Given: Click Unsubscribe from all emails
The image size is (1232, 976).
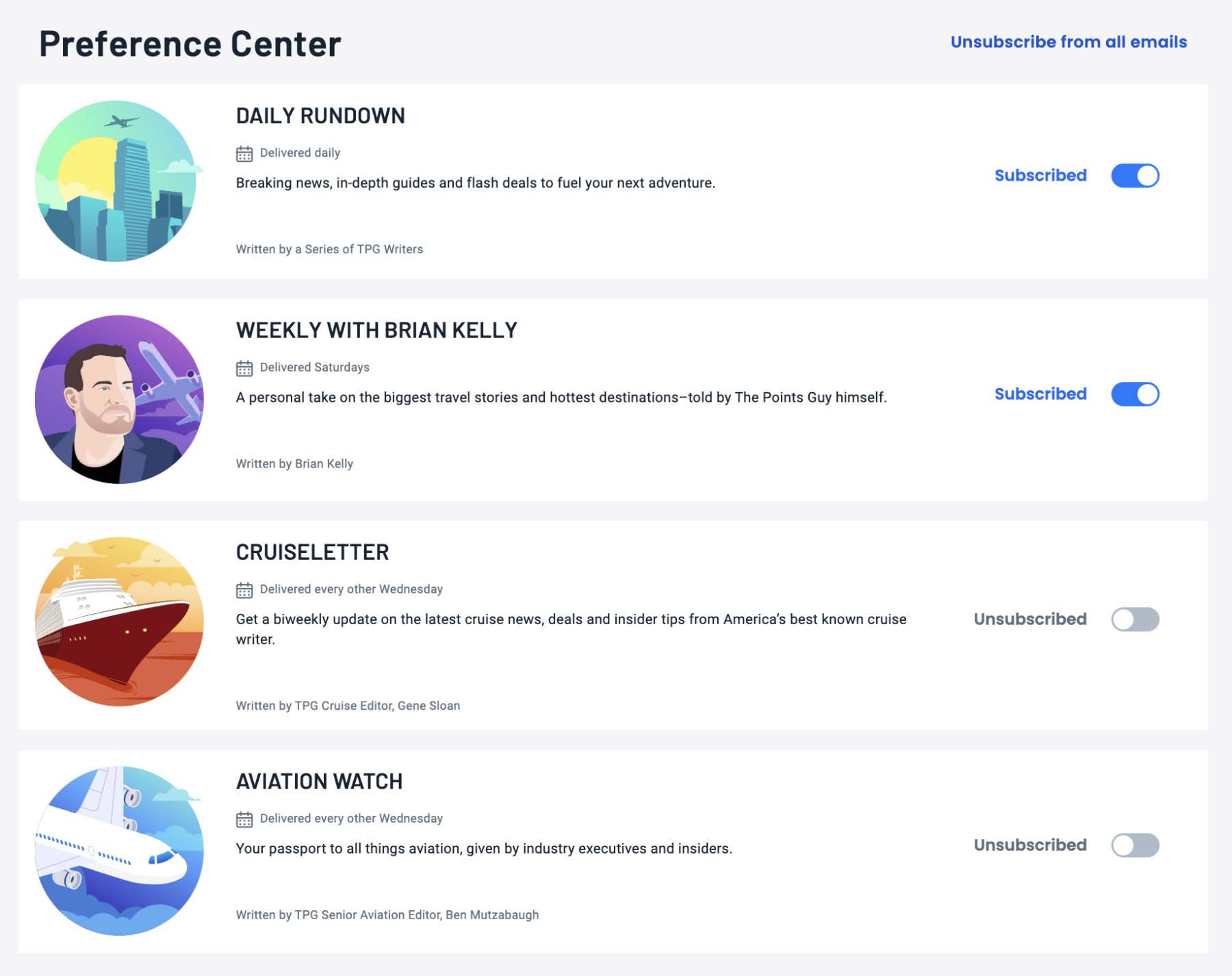Looking at the screenshot, I should (1068, 42).
